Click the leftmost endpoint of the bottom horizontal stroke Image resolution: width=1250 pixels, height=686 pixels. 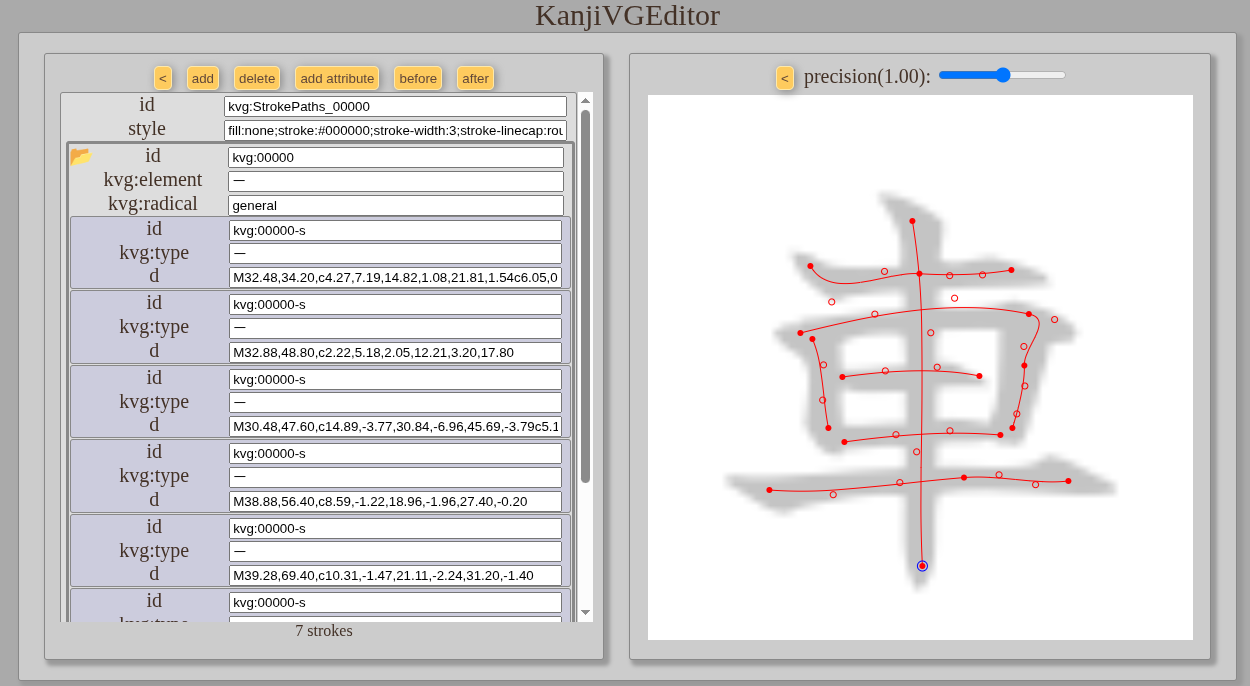pos(769,490)
